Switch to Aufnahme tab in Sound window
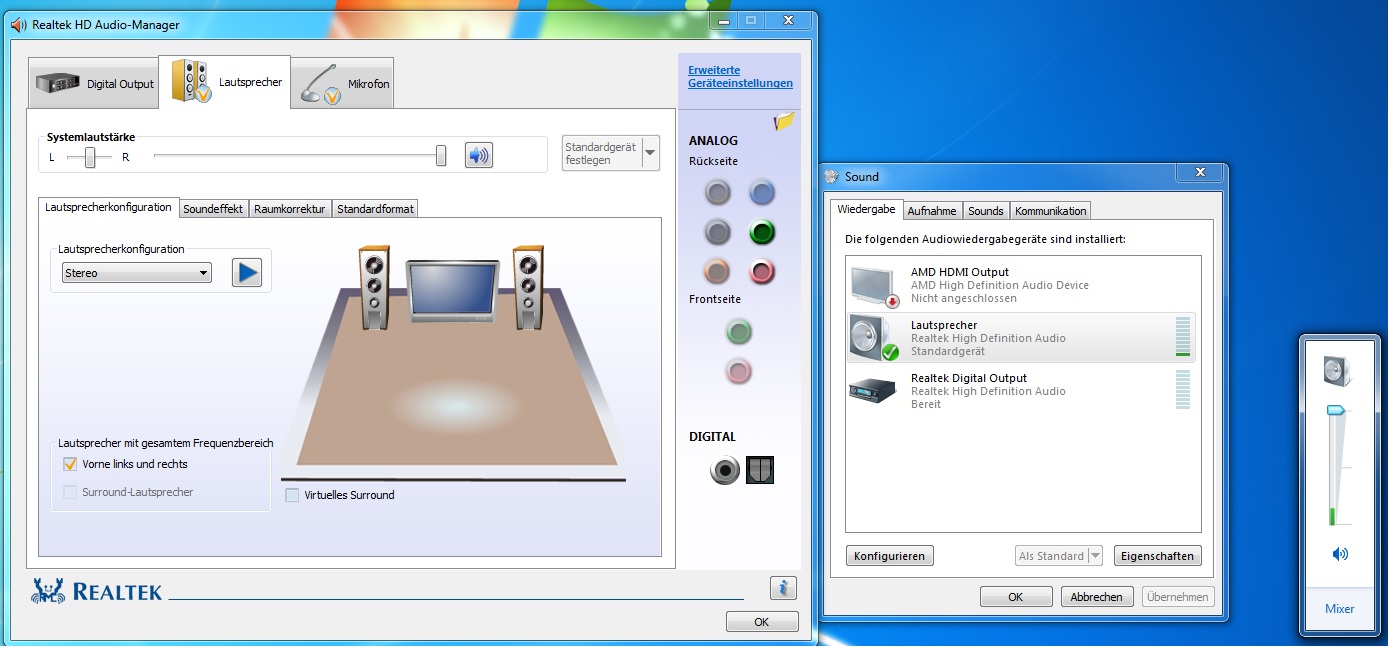The image size is (1388, 648). click(932, 211)
